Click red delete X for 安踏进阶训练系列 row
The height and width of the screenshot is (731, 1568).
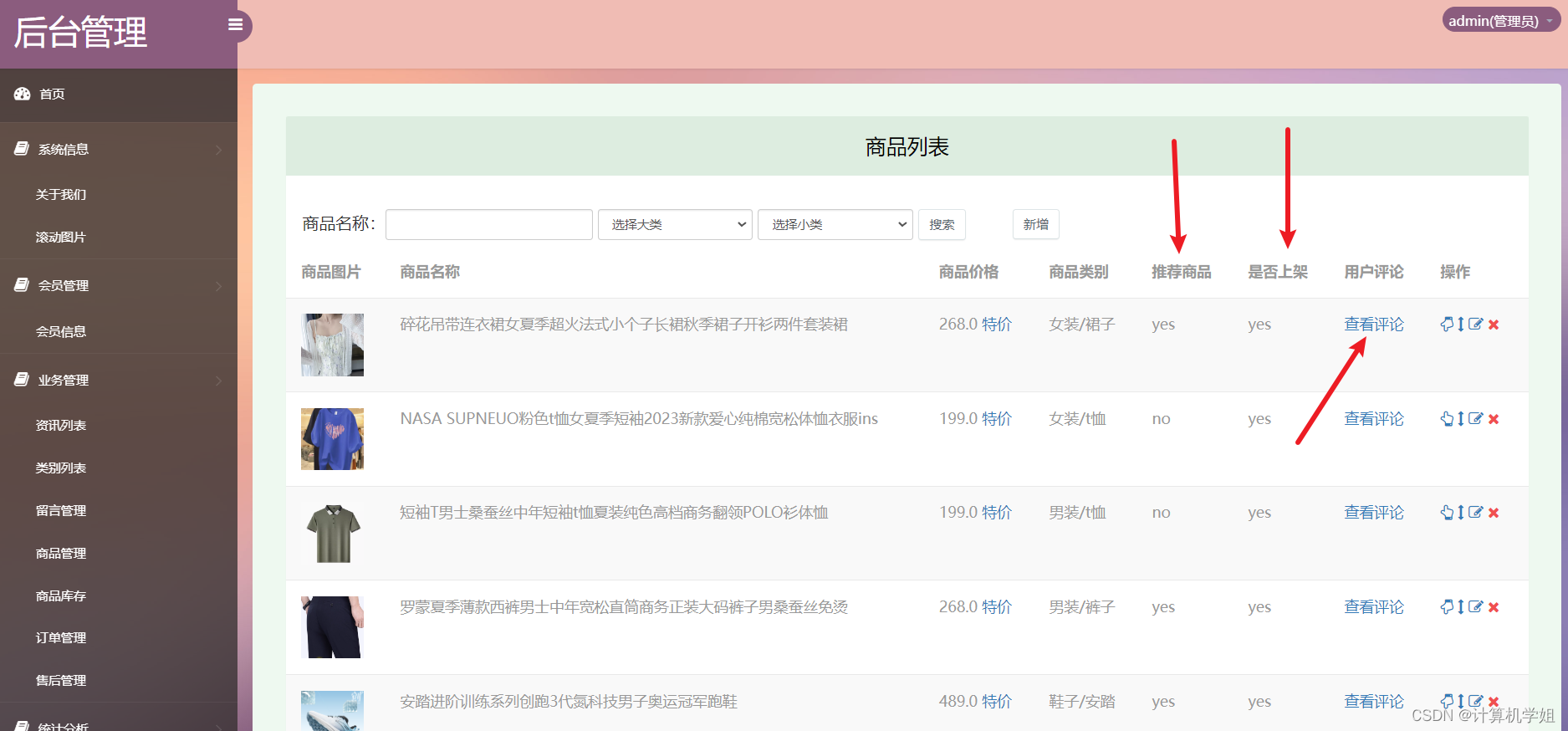pyautogui.click(x=1494, y=702)
